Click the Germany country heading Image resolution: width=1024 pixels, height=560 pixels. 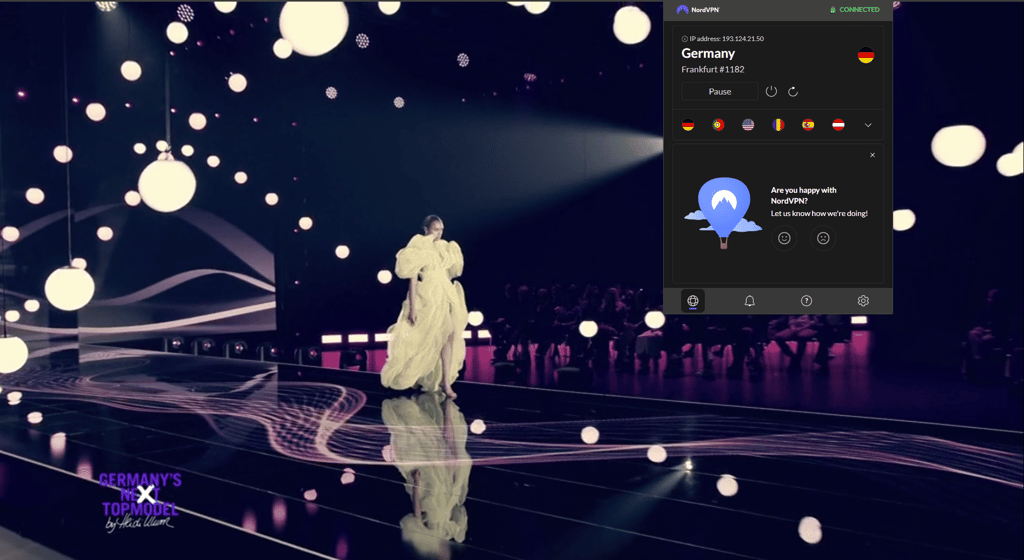click(x=708, y=54)
